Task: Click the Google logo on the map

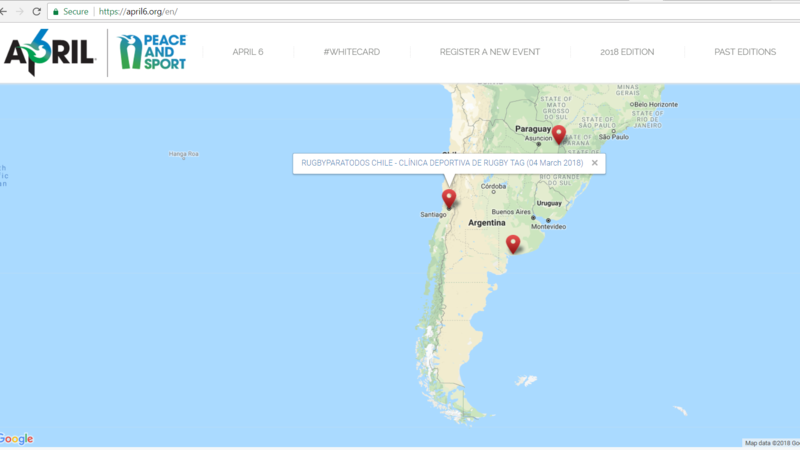Action: pos(17,439)
